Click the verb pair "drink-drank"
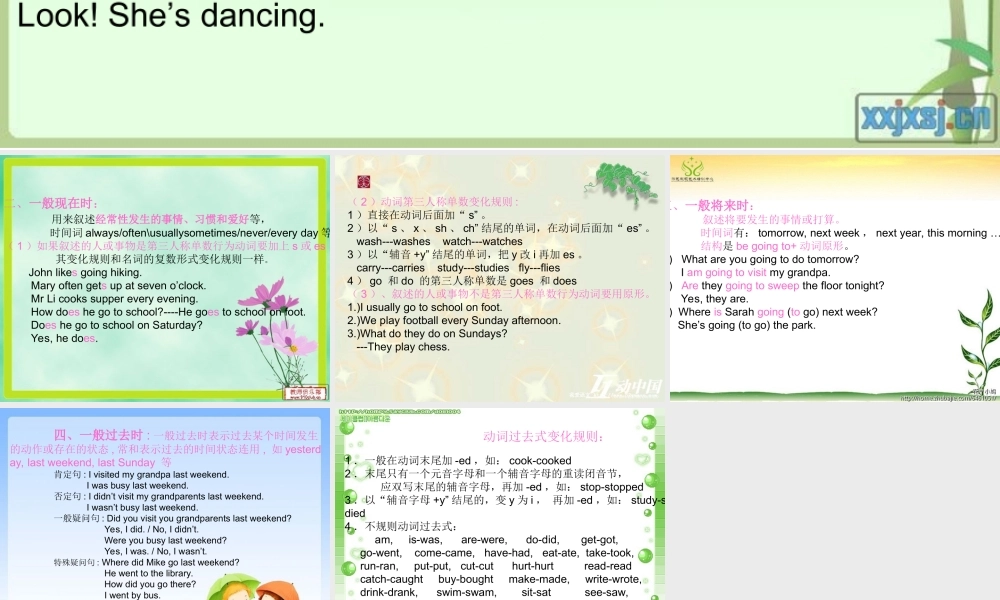1000x600 pixels. point(389,592)
